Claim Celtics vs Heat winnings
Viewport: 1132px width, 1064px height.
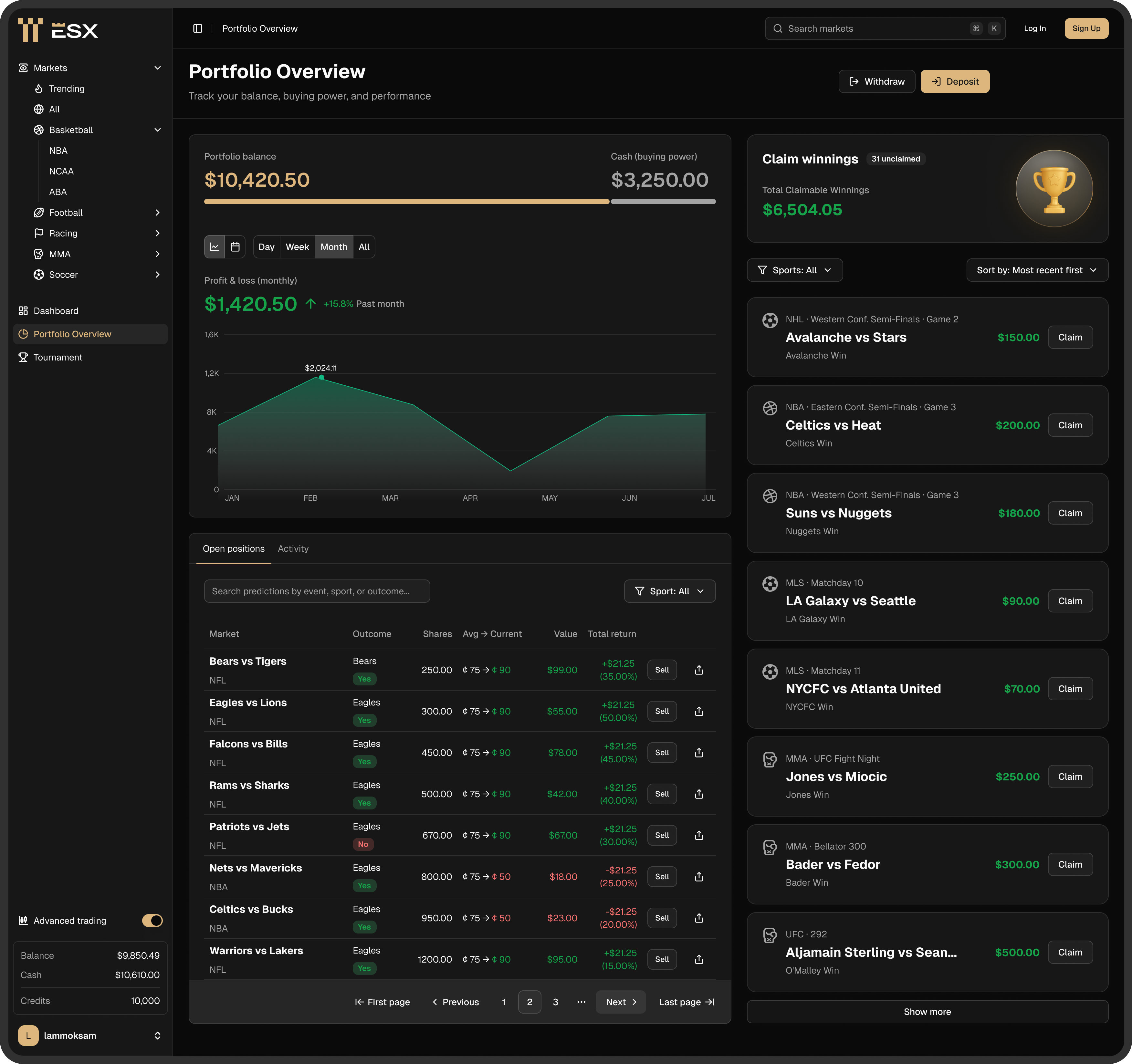[1070, 425]
